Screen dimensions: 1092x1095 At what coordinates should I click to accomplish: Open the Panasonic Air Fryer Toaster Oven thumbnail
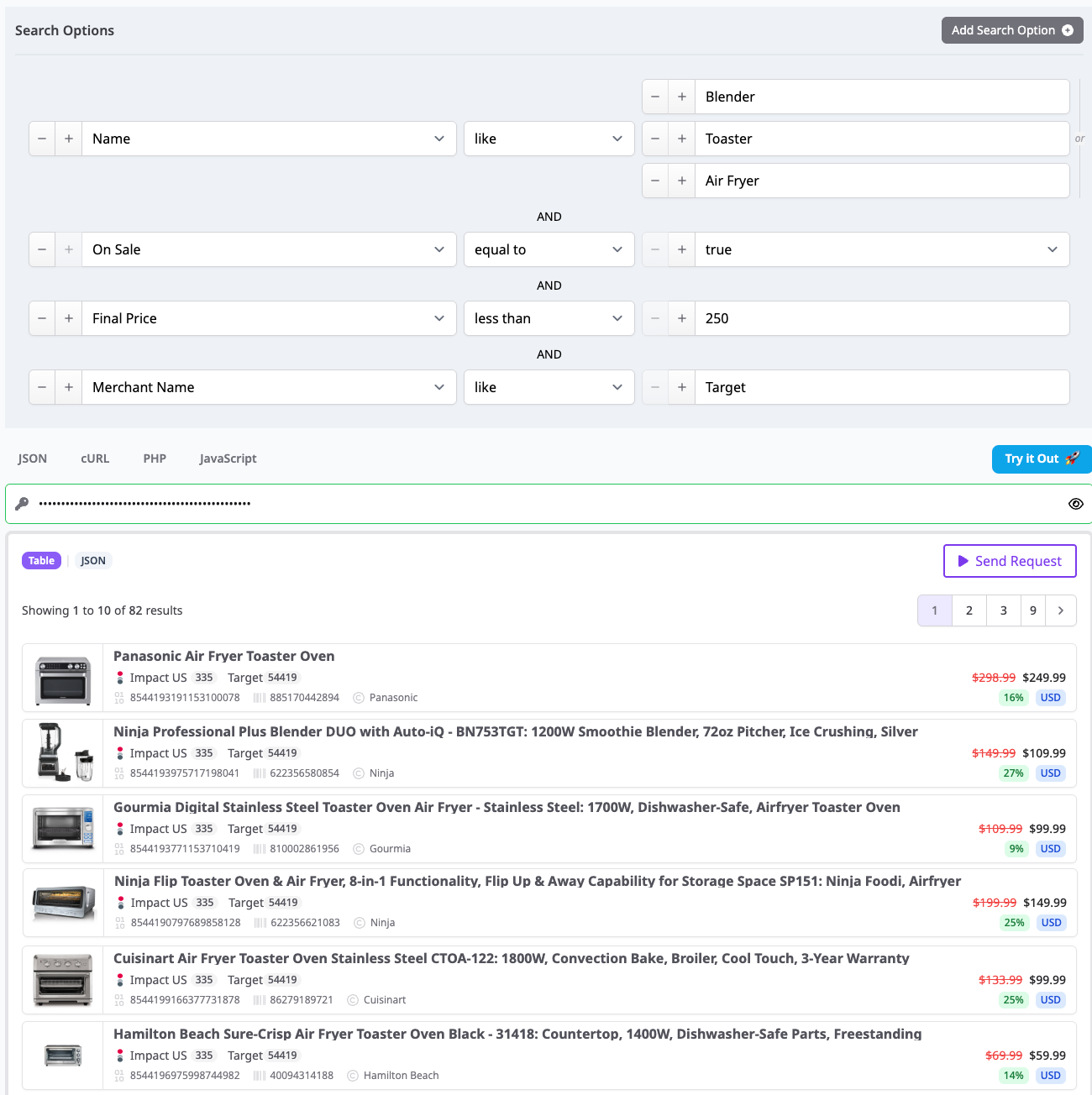[63, 681]
